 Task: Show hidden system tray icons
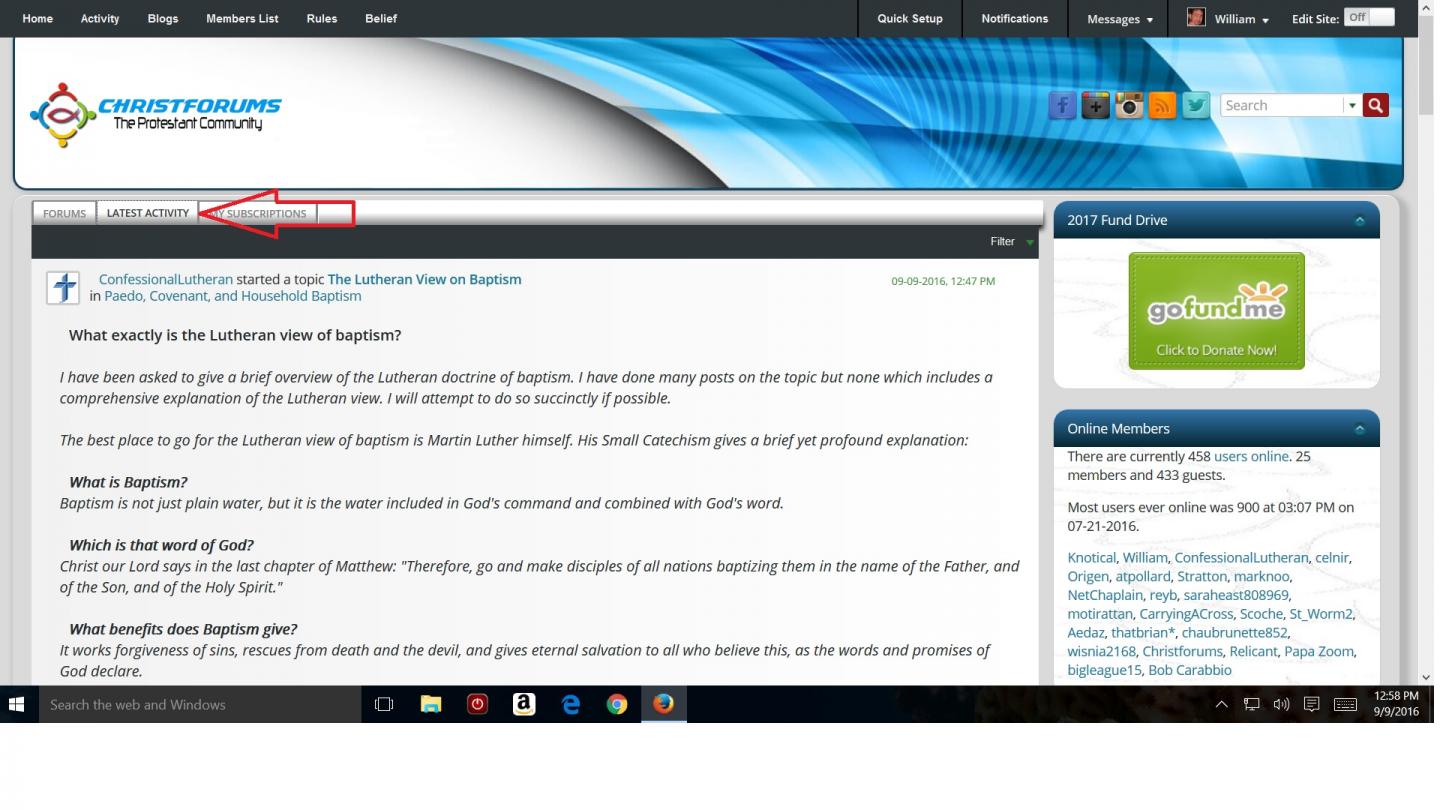coord(1221,704)
